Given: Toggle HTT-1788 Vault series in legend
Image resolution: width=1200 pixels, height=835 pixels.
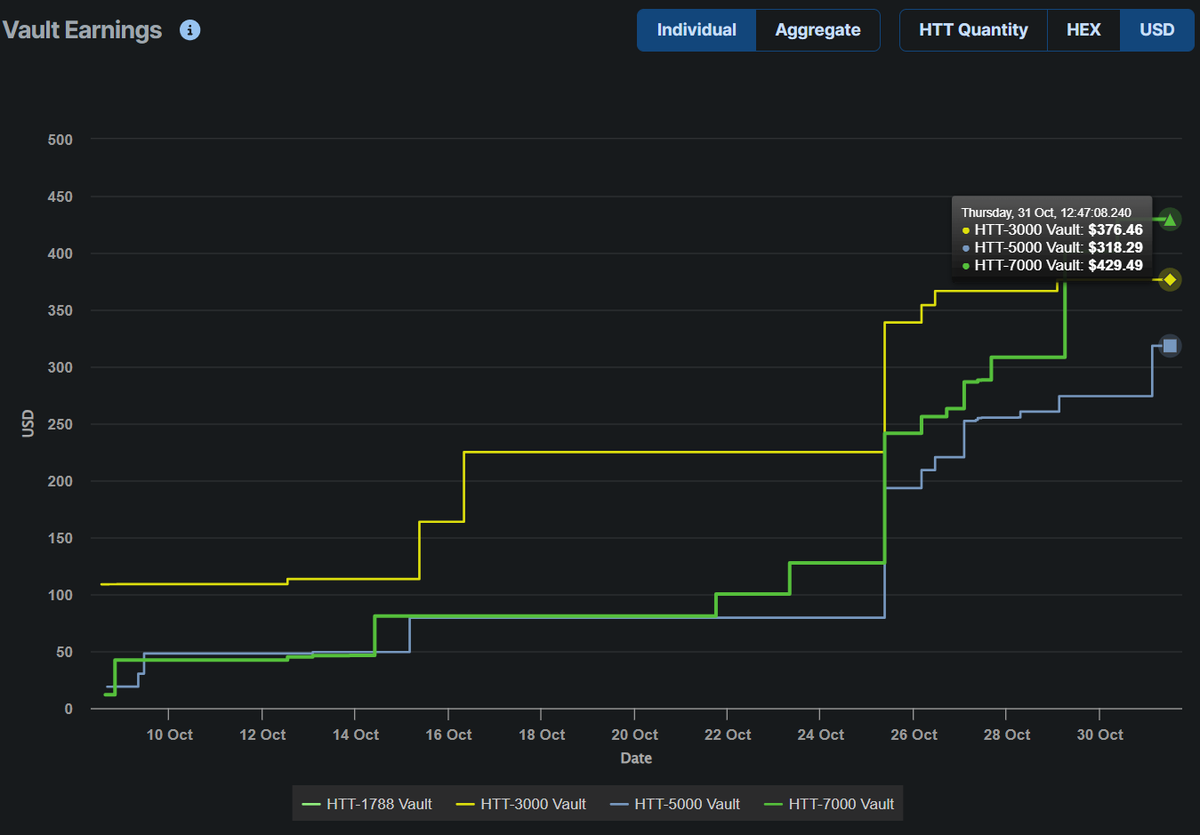Looking at the screenshot, I should (367, 803).
